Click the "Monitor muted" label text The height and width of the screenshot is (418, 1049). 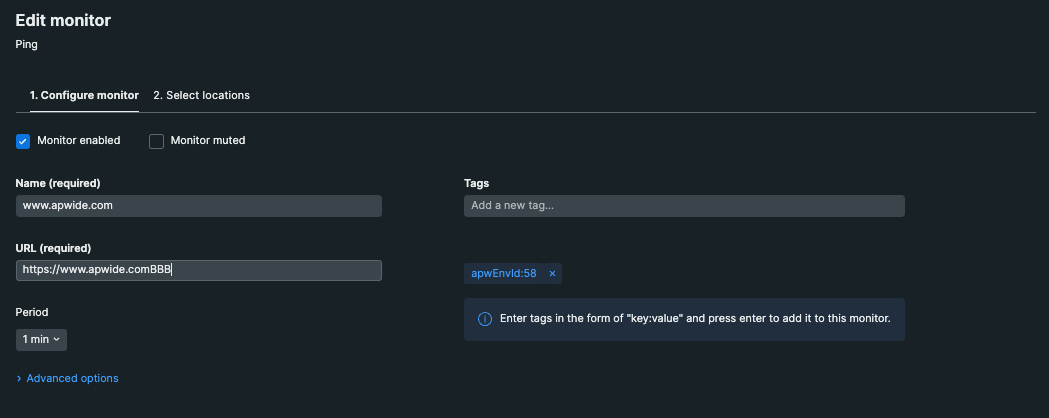(208, 141)
